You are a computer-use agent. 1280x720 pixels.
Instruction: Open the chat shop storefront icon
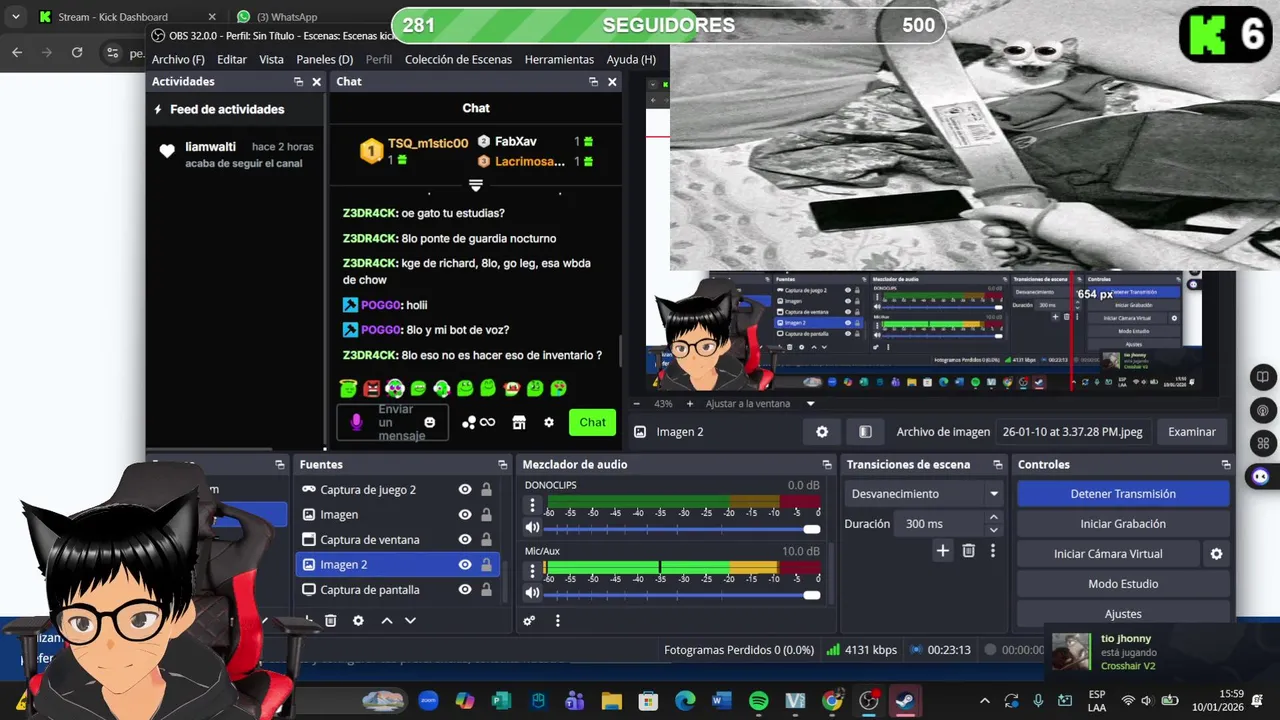pyautogui.click(x=519, y=422)
